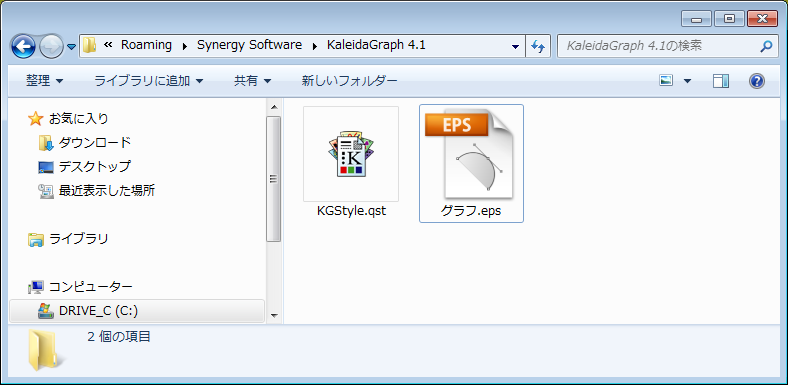Viewport: 788px width, 385px height.
Task: Click the Forward navigation arrow button
Action: [51, 47]
